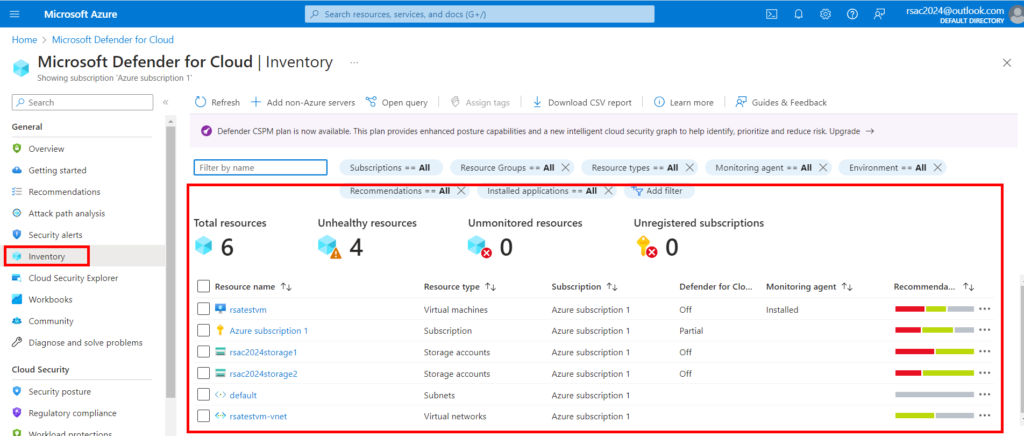The image size is (1024, 436).
Task: Click the Defender for Cloud cube icon in header
Action: 21,67
